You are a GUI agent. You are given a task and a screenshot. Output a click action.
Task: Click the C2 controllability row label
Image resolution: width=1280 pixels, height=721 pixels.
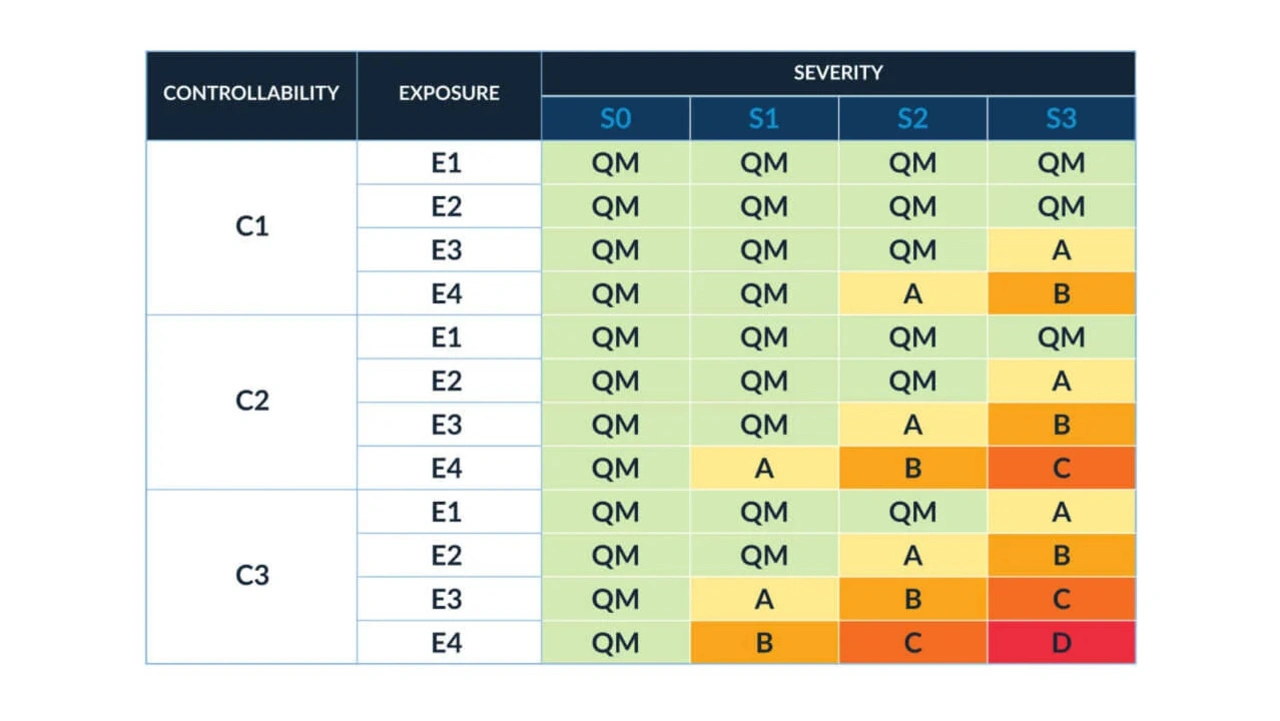tap(252, 401)
